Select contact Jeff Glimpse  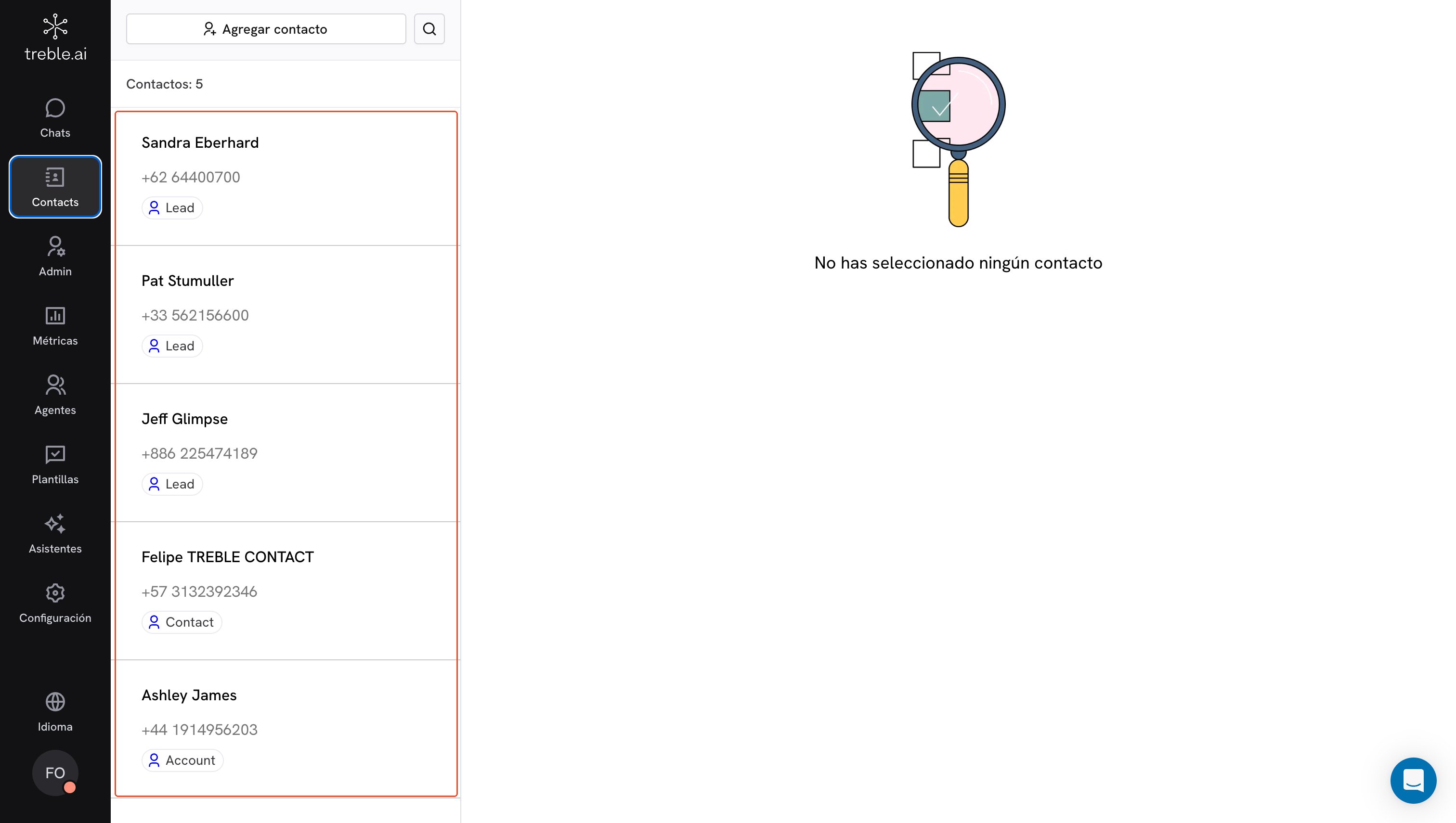286,453
